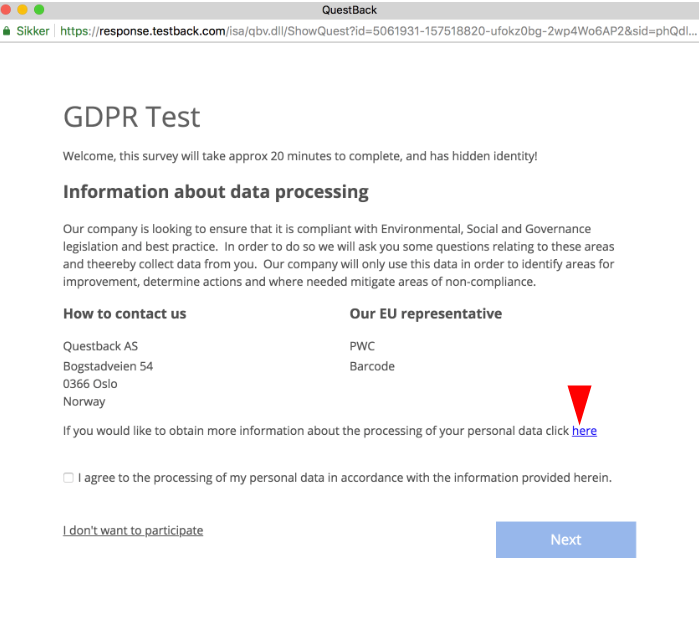
Task: Click the Next button
Action: 566,540
